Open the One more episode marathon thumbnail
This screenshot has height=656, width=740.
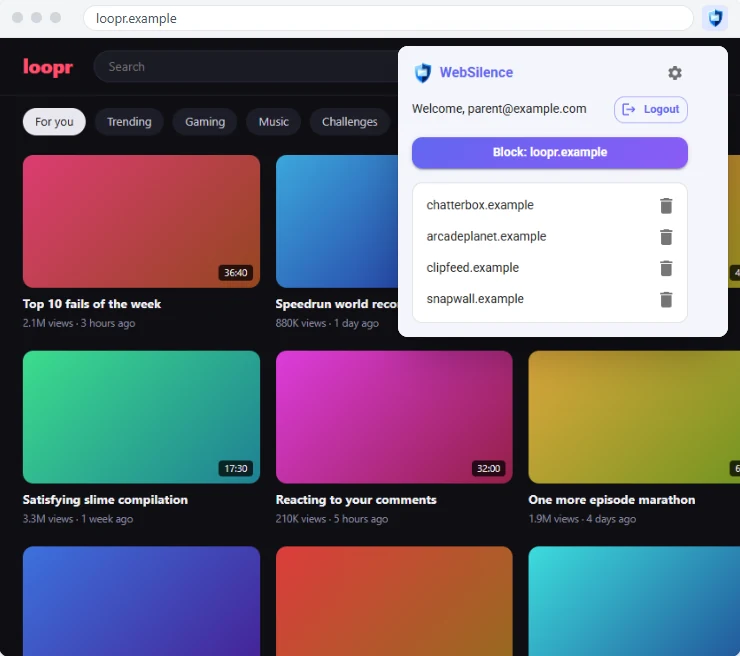click(634, 417)
